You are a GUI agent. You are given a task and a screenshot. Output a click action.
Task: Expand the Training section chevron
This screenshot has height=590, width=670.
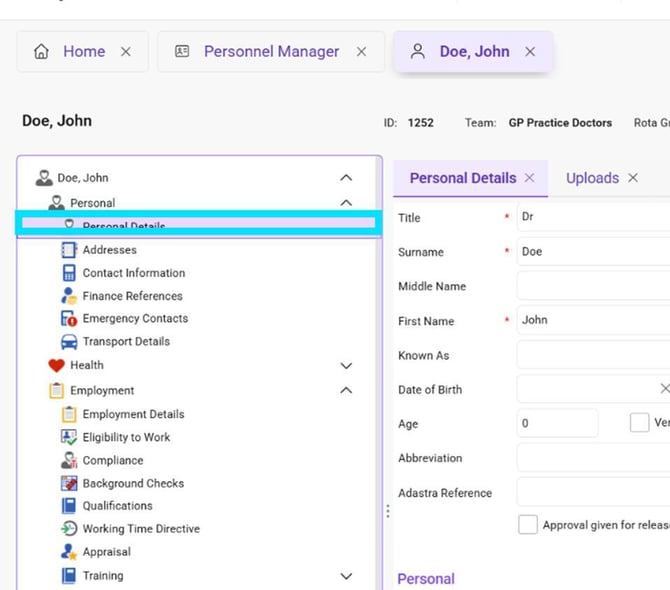346,576
